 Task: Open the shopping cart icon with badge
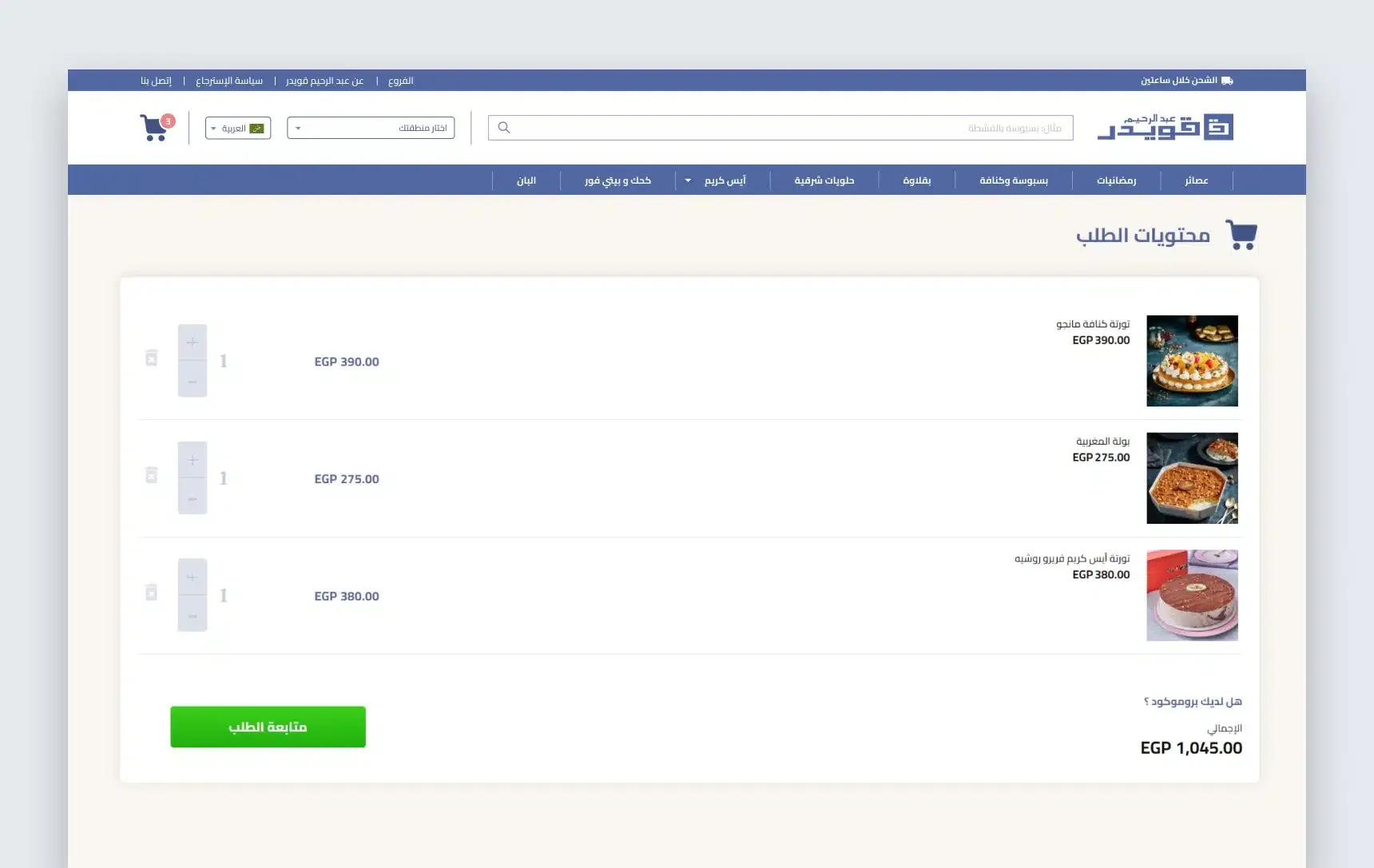tap(157, 128)
